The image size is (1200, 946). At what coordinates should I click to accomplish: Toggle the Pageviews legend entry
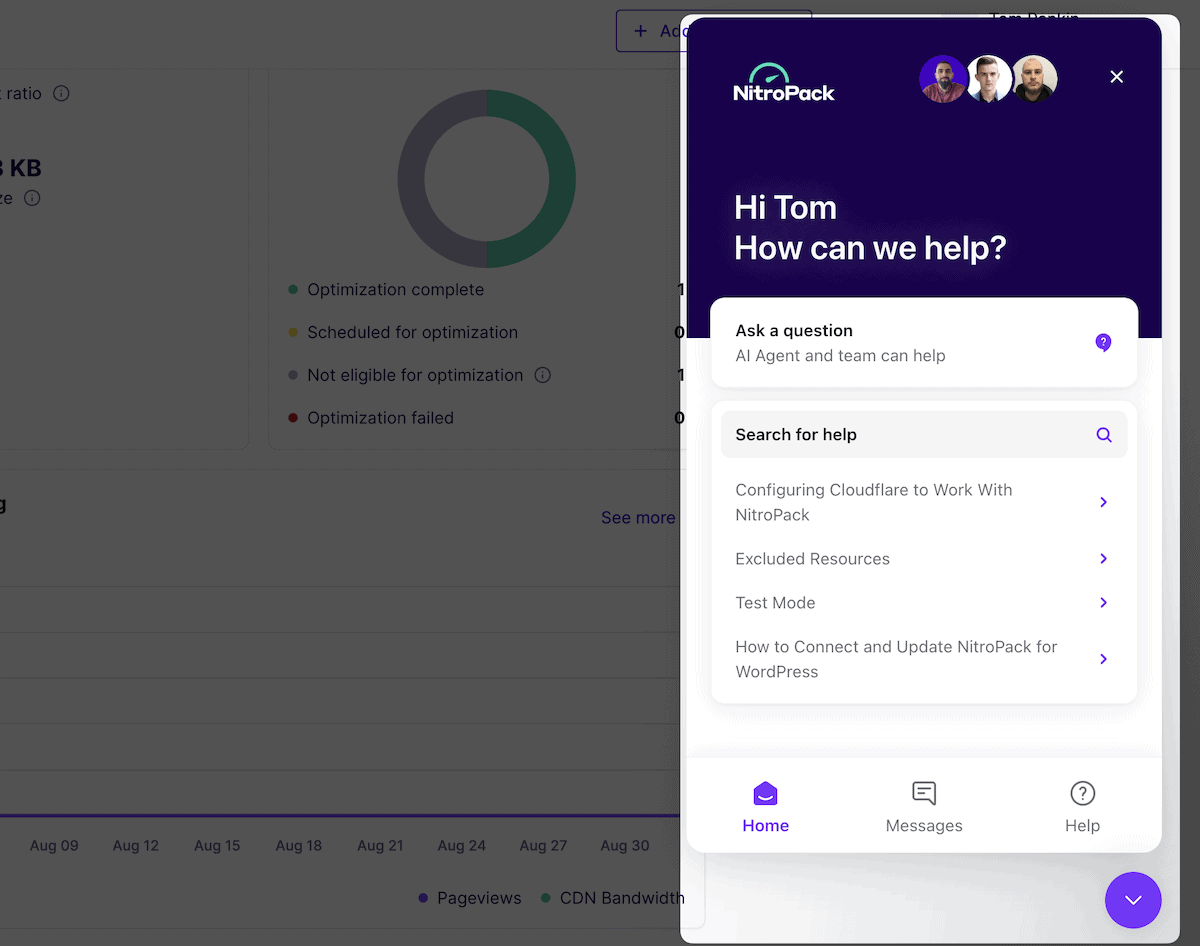pos(470,898)
